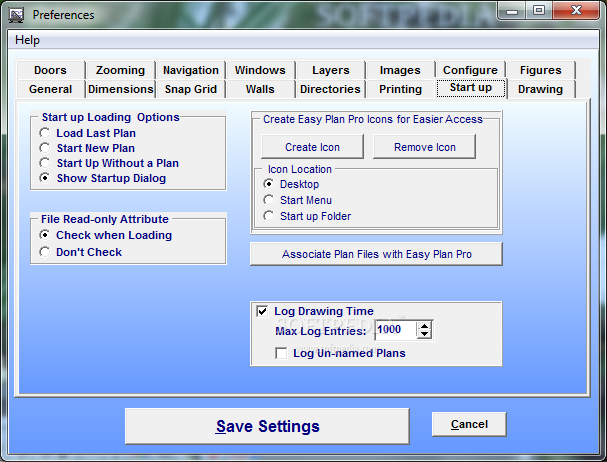Uncheck Log Drawing Time checkbox
607x462 pixels.
(262, 311)
